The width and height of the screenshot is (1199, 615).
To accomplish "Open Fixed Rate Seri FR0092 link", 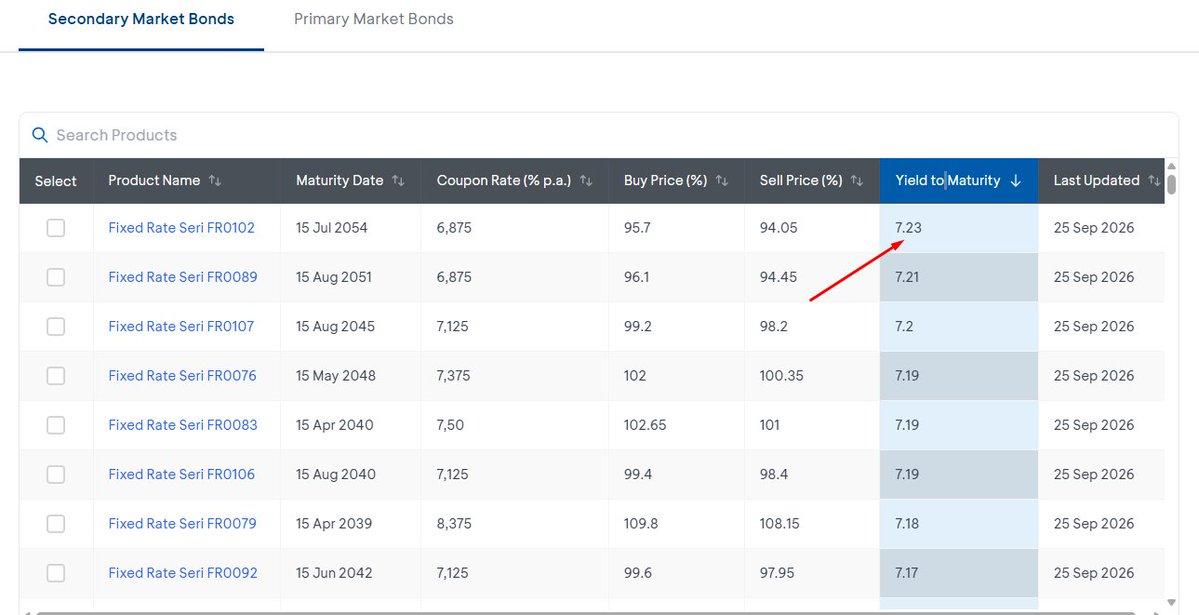I will pyautogui.click(x=183, y=573).
